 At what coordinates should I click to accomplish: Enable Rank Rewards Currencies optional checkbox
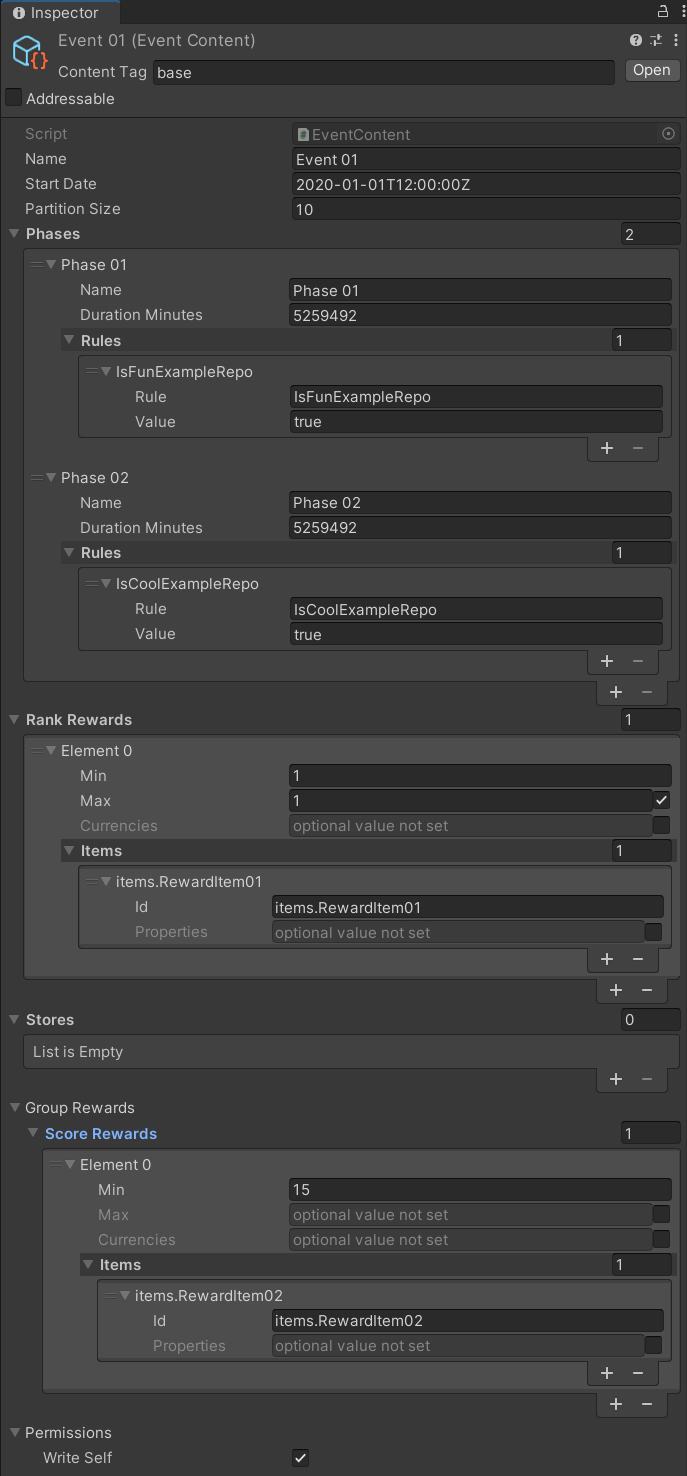click(x=662, y=825)
